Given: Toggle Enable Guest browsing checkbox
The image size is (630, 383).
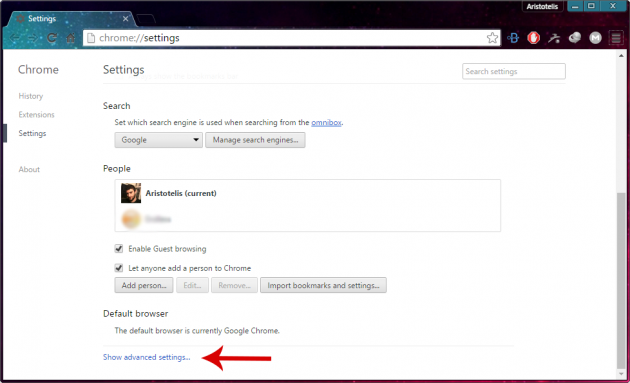Looking at the screenshot, I should point(119,249).
